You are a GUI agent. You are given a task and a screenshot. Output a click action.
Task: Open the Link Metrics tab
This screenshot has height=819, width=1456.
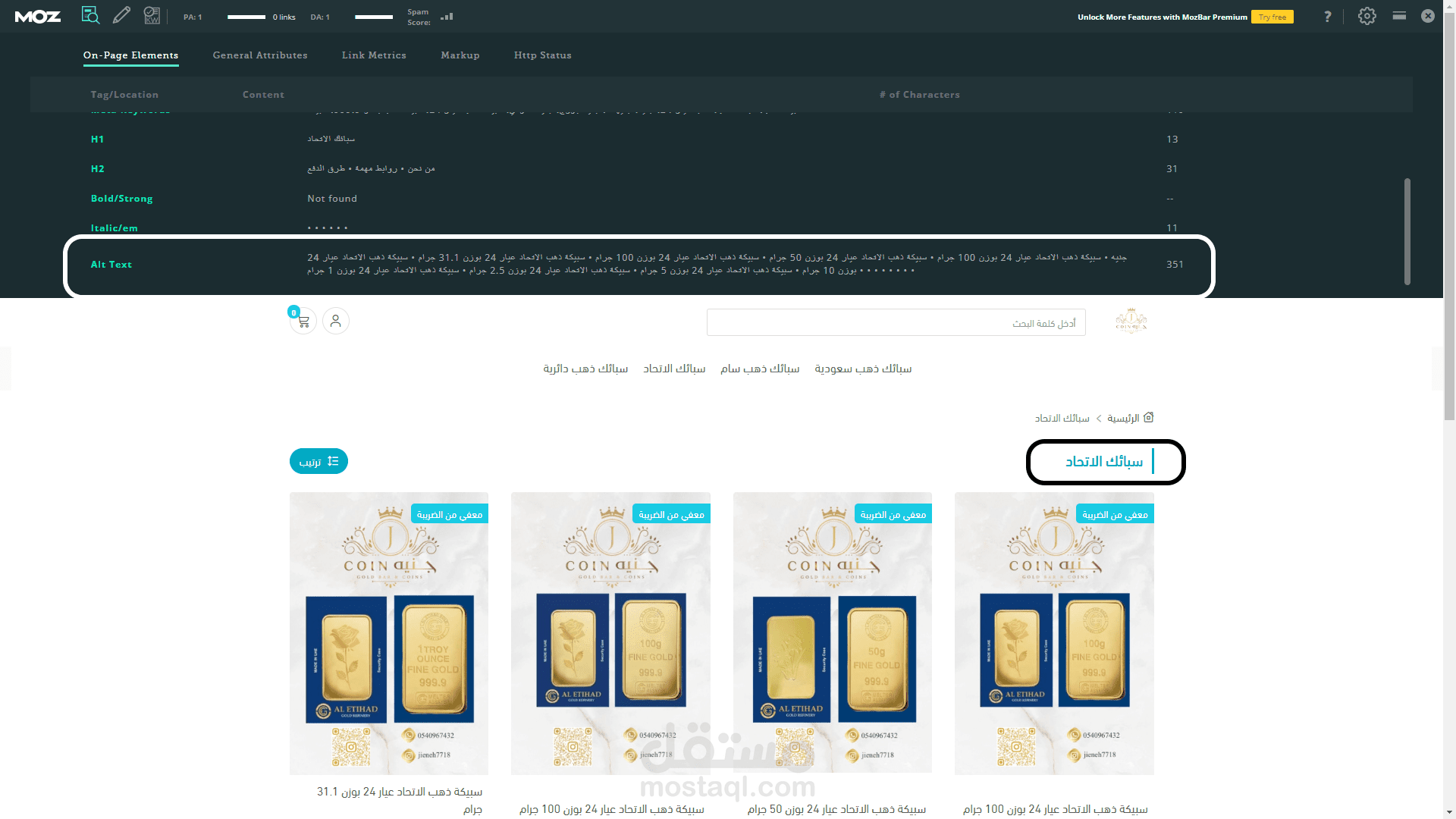(374, 55)
